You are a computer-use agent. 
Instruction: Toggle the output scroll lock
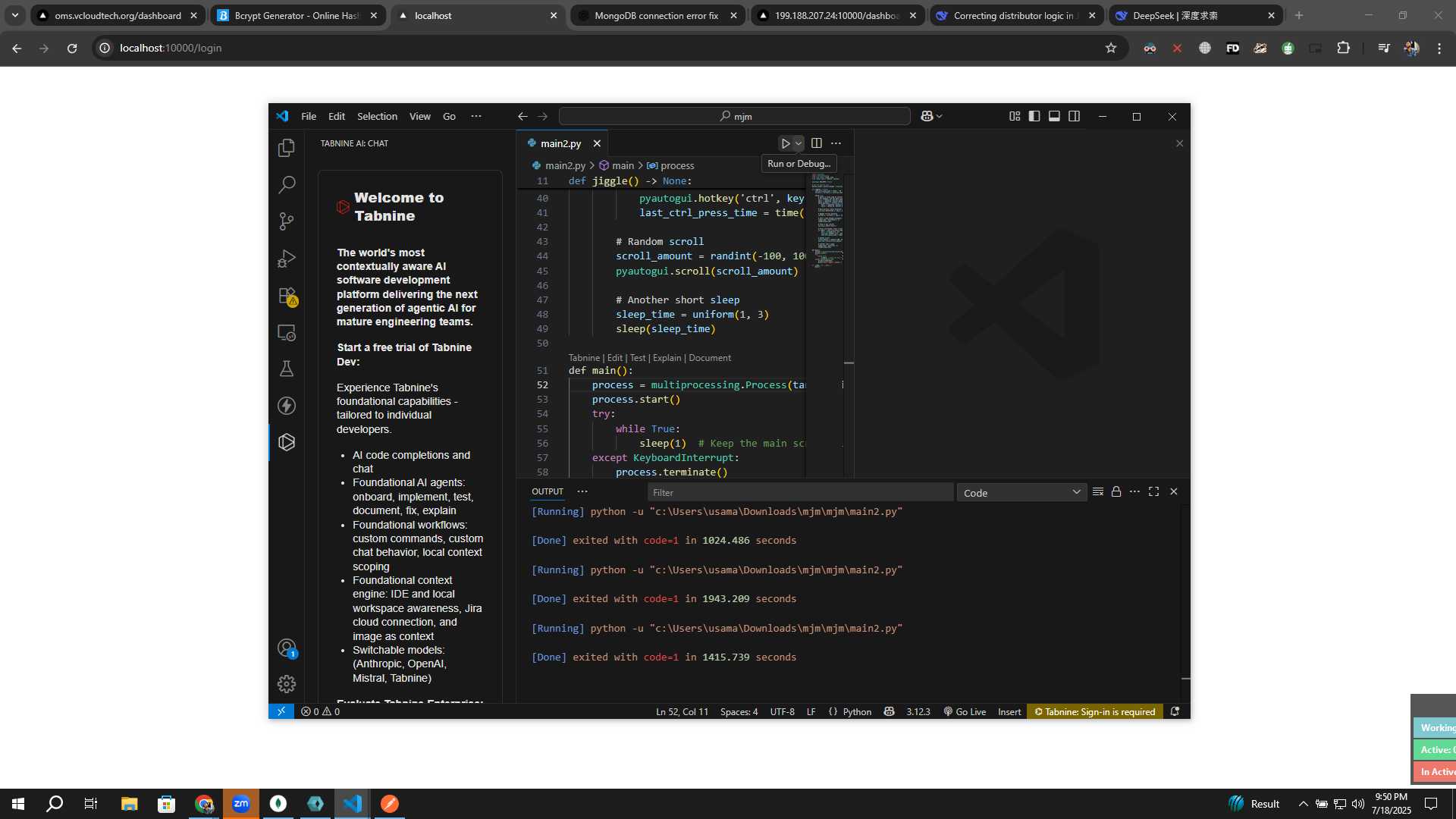pos(1116,491)
